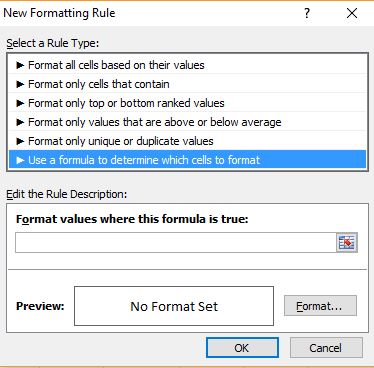The image size is (374, 368).
Task: Click arrow beside Format only cells that contain
Action: (20, 84)
